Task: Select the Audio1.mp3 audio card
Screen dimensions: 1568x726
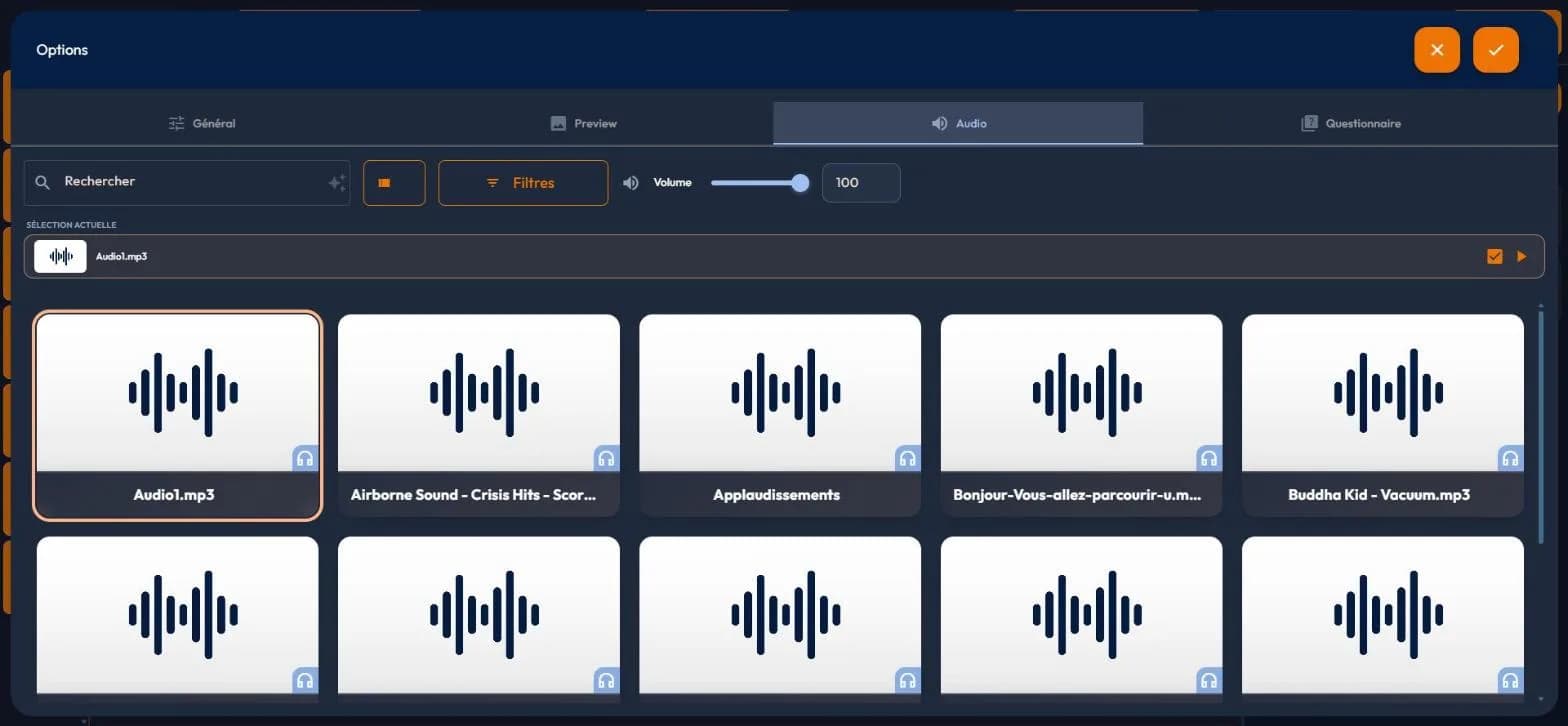Action: click(x=178, y=416)
